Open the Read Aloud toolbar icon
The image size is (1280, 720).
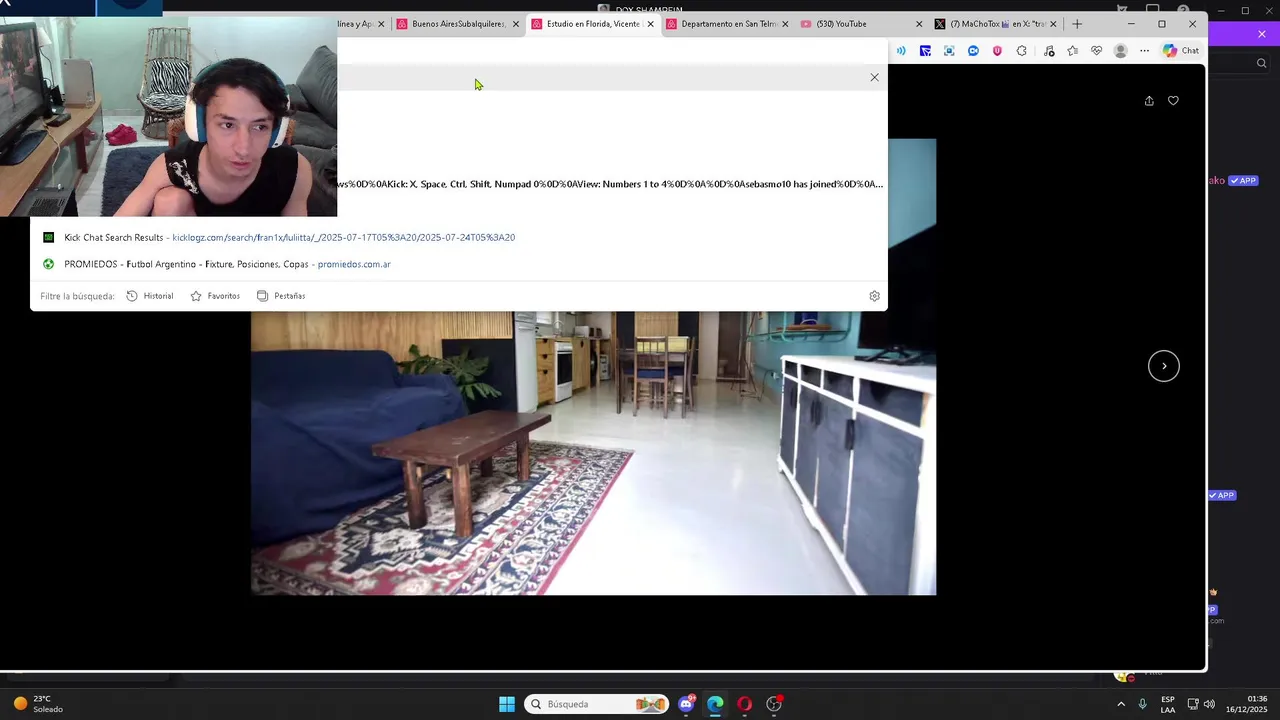[x=901, y=51]
